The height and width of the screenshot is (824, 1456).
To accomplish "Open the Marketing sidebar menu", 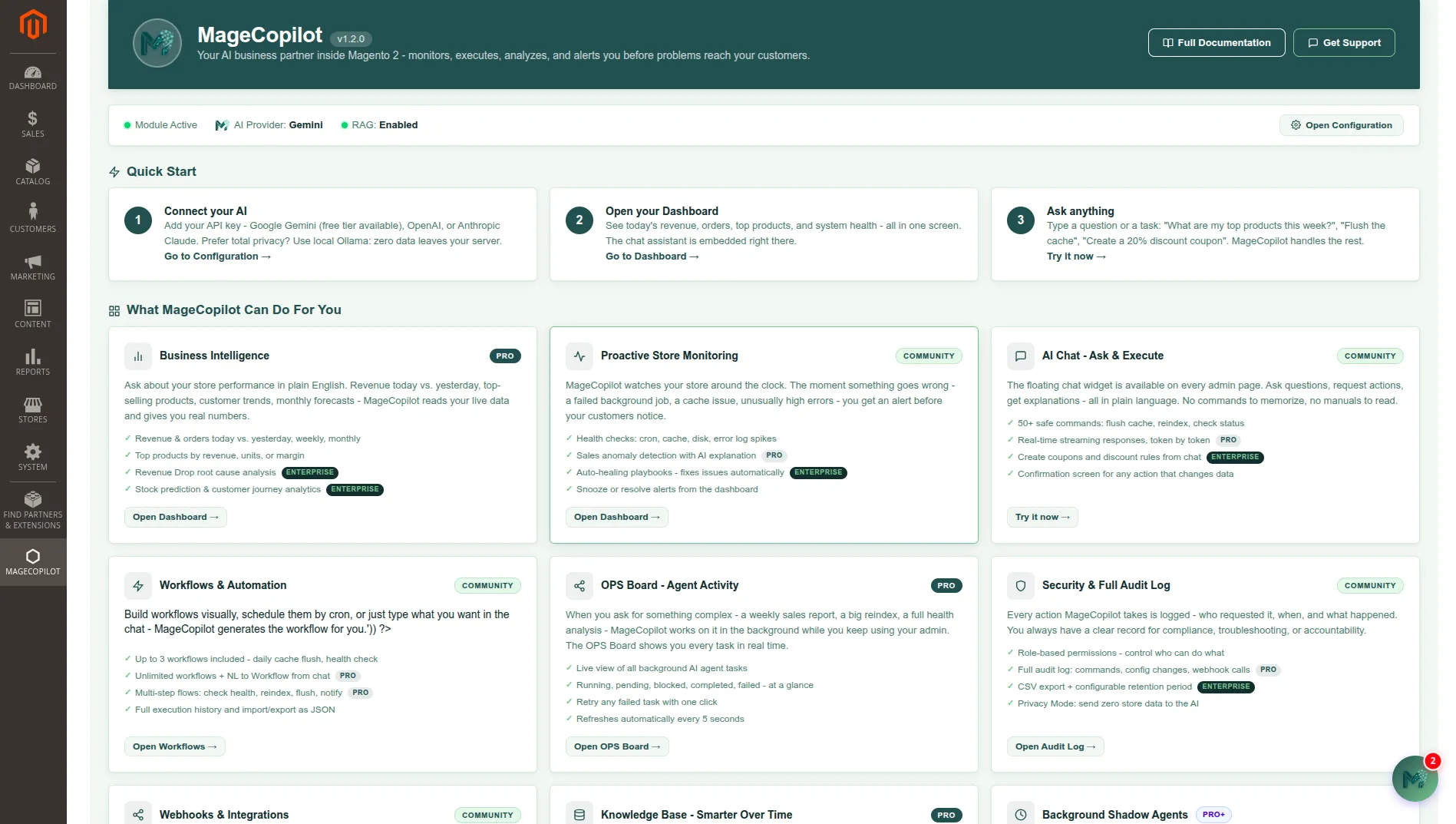I will [33, 267].
